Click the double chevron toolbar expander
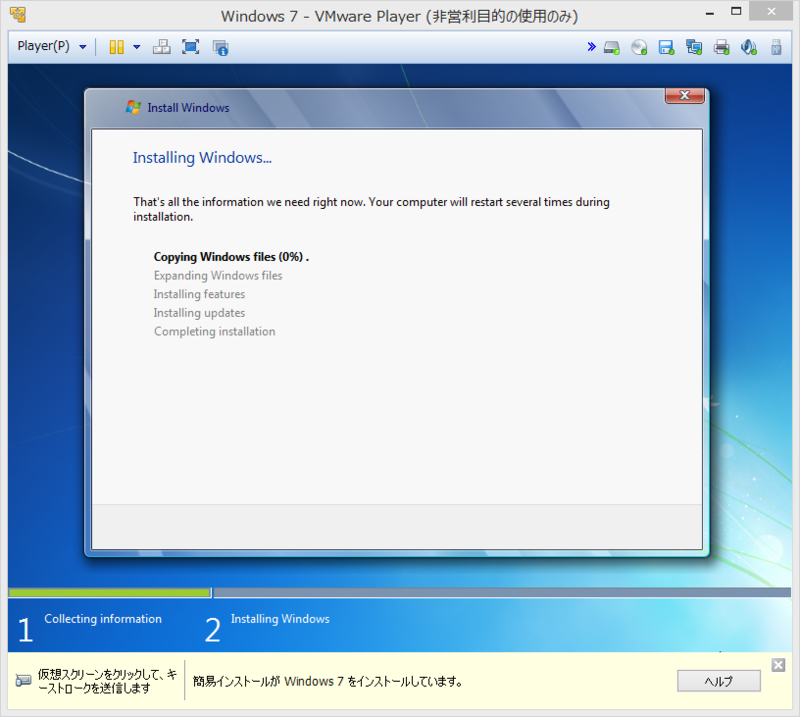800x717 pixels. 591,47
